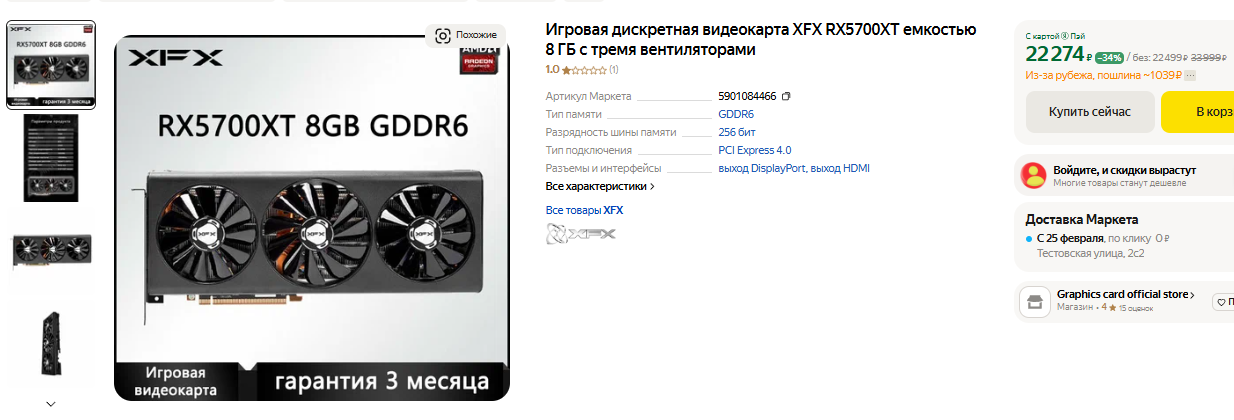This screenshot has width=1234, height=420.
Task: Open the Graphics card store shop icon
Action: (1033, 300)
